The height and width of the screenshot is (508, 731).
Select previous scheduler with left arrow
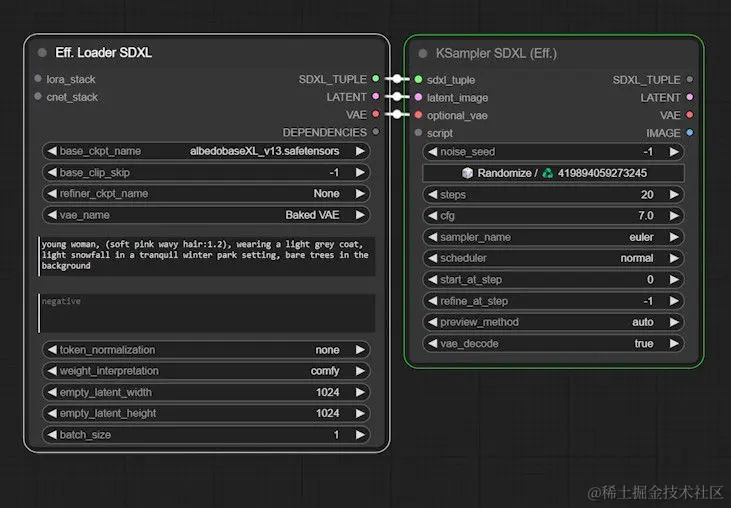433,258
